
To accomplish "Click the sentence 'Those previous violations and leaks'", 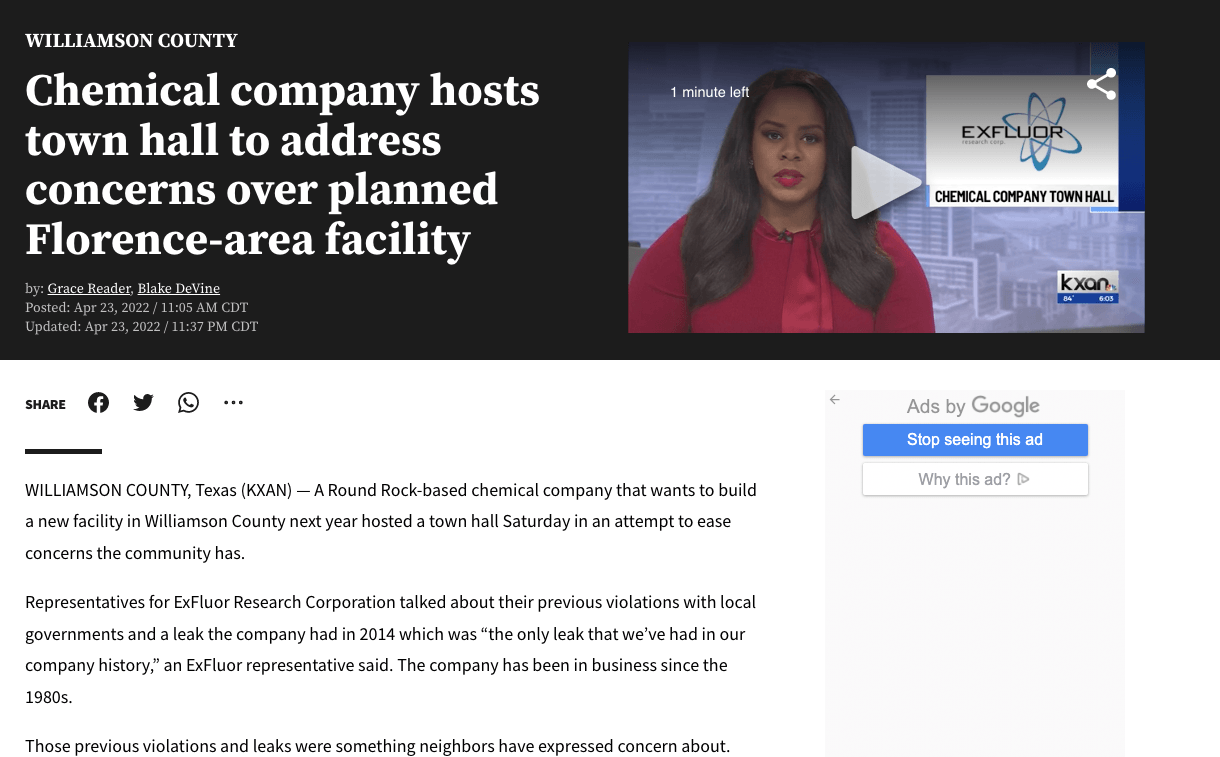I will coord(378,746).
